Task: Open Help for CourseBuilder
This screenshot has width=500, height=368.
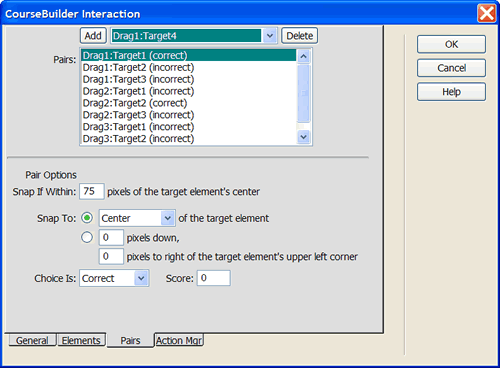Action: coord(451,92)
